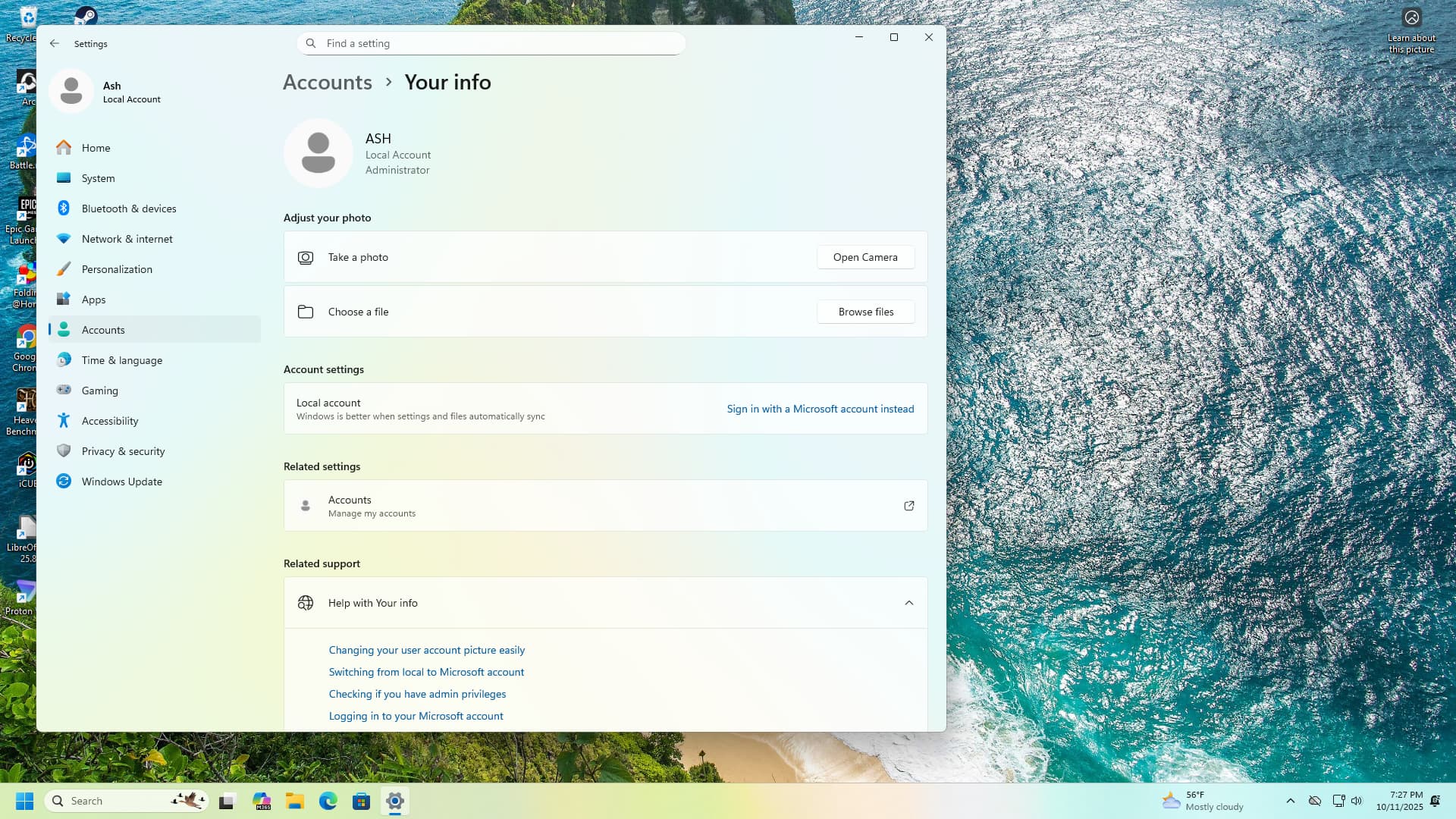The width and height of the screenshot is (1456, 819).
Task: Go to the Apps menu item
Action: [x=93, y=300]
